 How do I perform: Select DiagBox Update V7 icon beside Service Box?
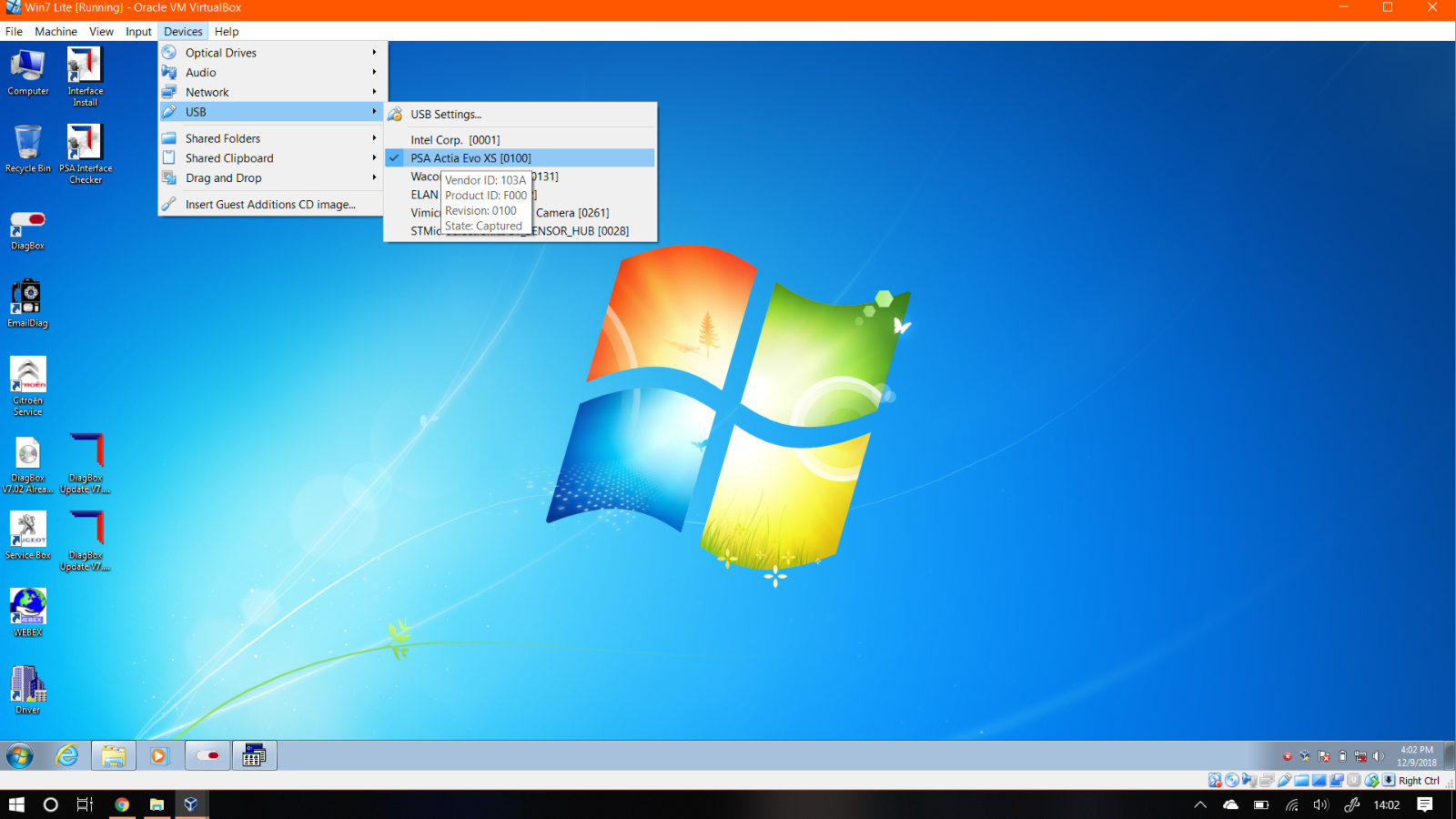(x=86, y=541)
